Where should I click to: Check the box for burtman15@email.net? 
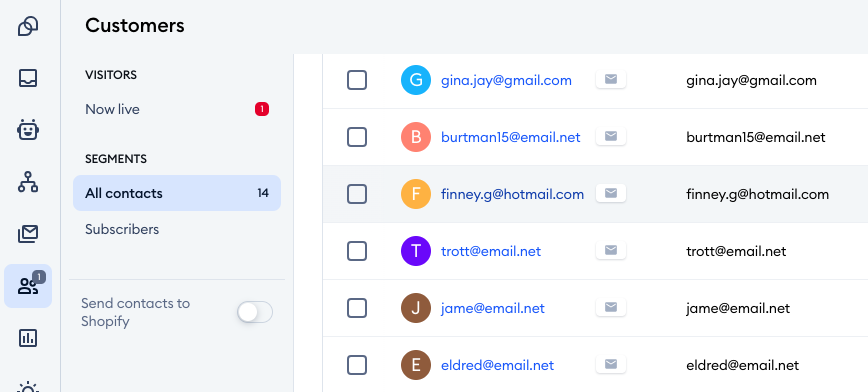tap(356, 137)
